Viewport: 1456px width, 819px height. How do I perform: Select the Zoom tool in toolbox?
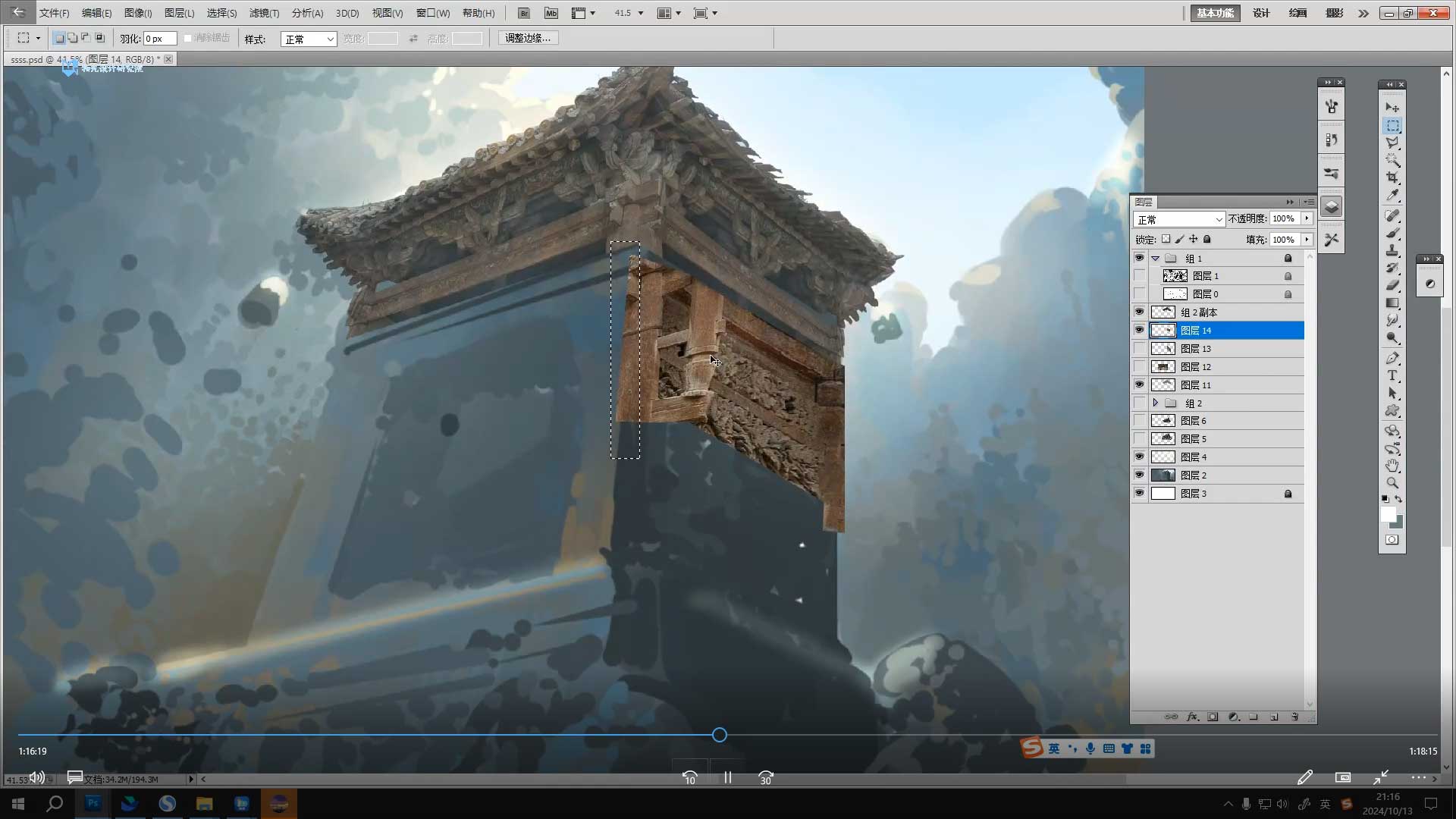[1392, 483]
